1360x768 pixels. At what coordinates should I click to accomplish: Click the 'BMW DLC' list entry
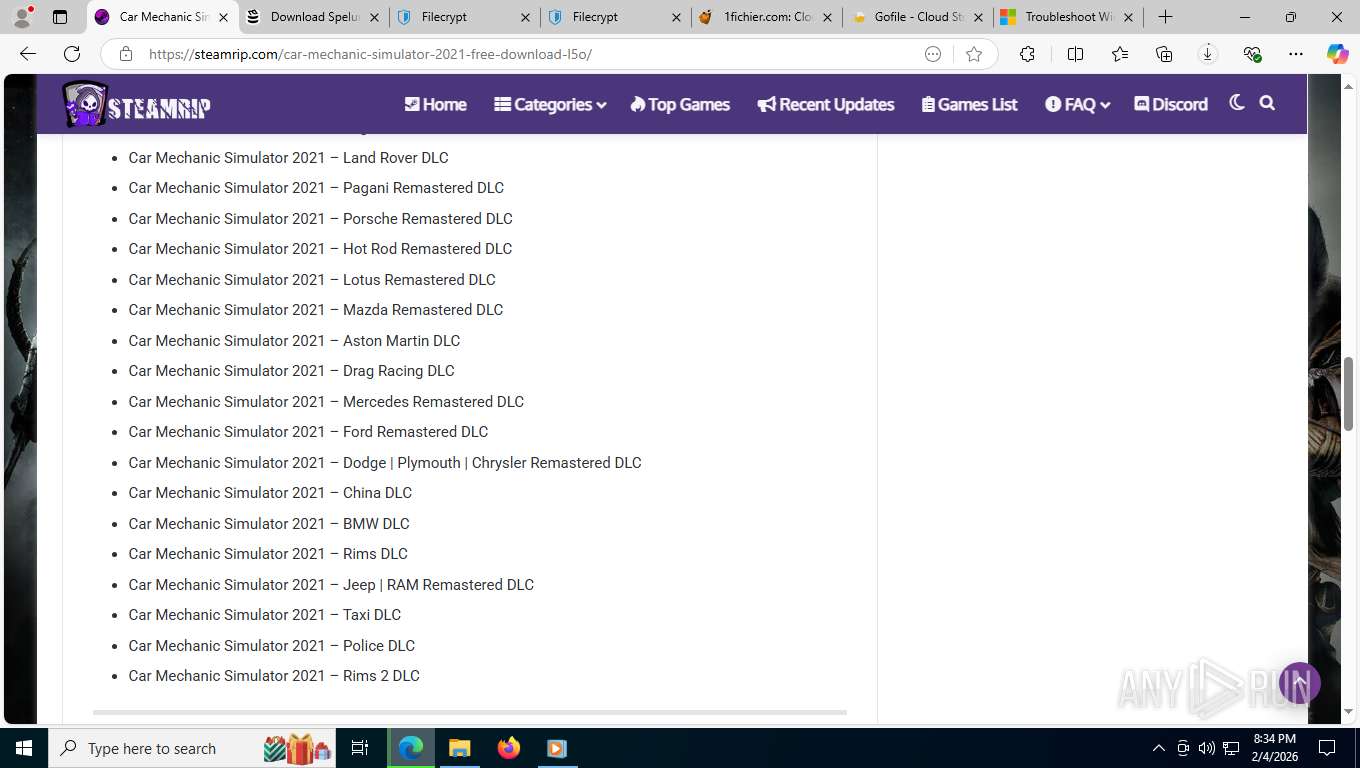[269, 523]
